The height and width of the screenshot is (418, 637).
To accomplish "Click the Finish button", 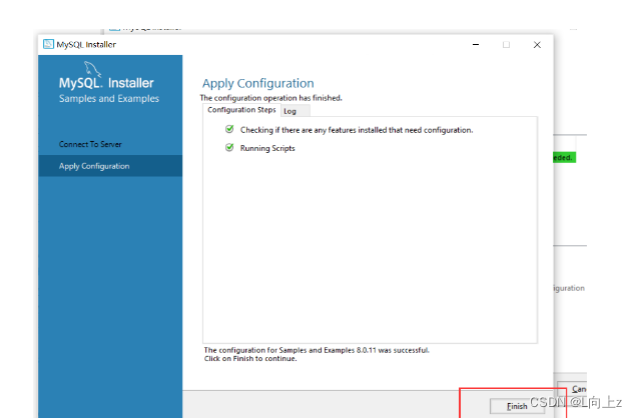I will pyautogui.click(x=517, y=406).
